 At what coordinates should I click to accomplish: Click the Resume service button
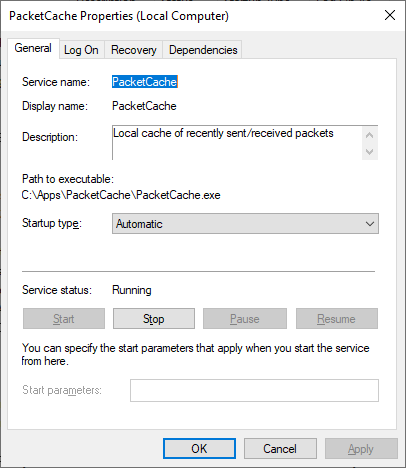coord(337,319)
